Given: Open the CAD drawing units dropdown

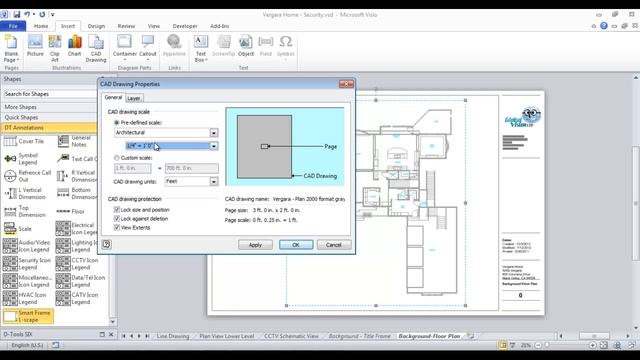Looking at the screenshot, I should point(213,181).
